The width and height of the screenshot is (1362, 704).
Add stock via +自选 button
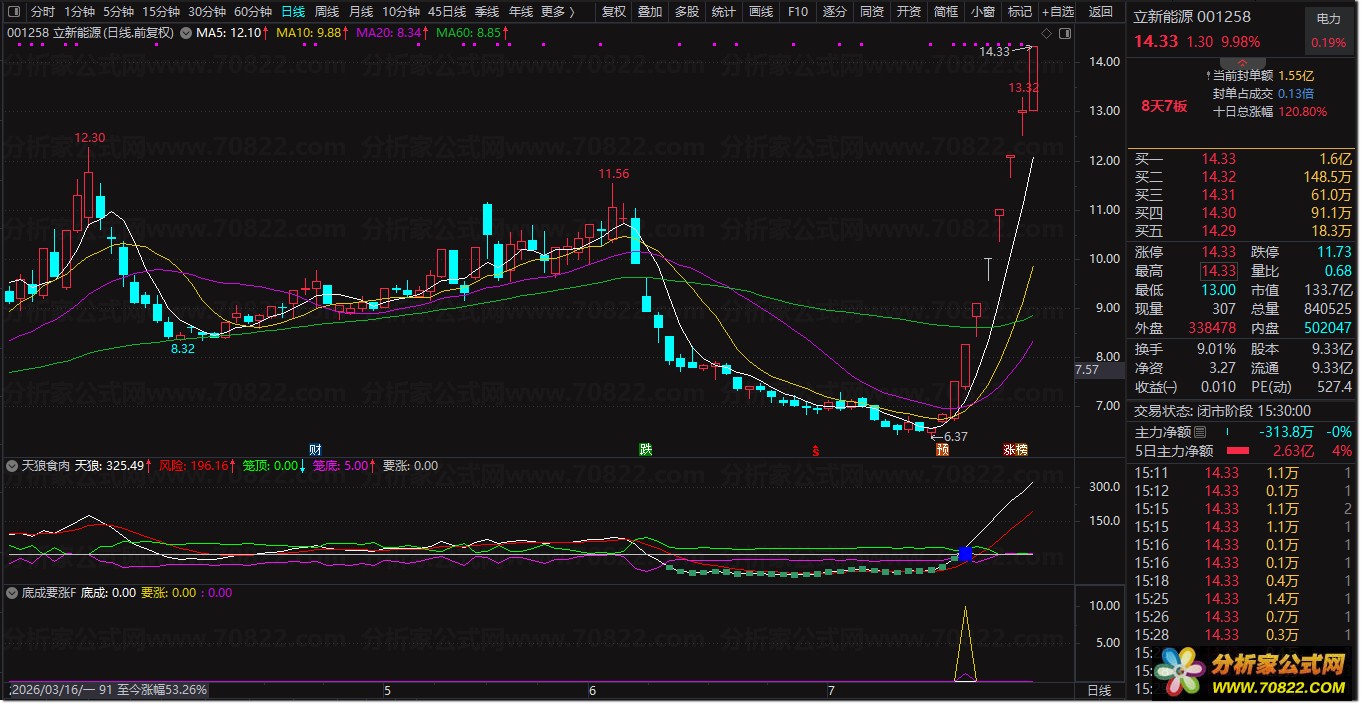(1058, 13)
